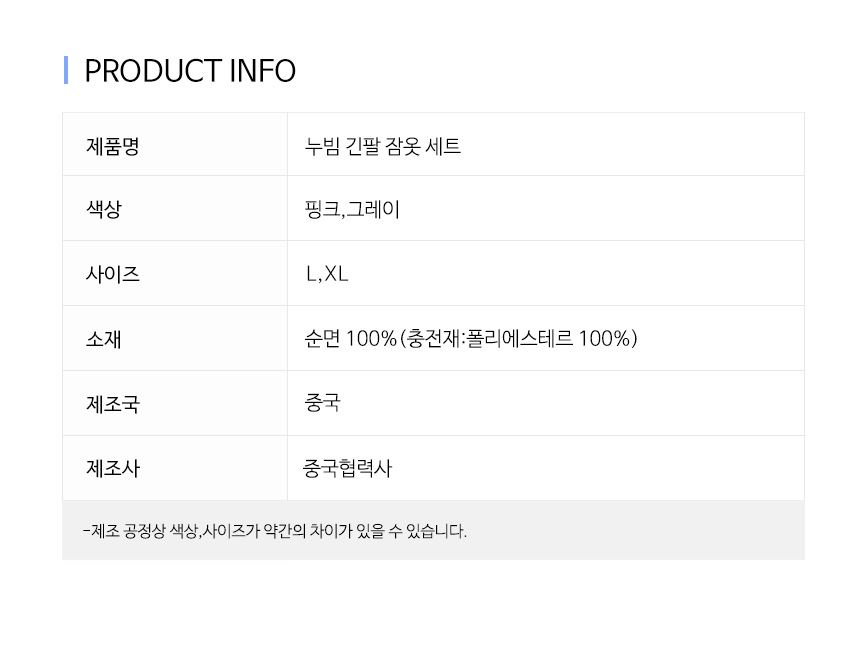Click the 핑크,그레이 color value
The height and width of the screenshot is (646, 860).
pyautogui.click(x=352, y=209)
